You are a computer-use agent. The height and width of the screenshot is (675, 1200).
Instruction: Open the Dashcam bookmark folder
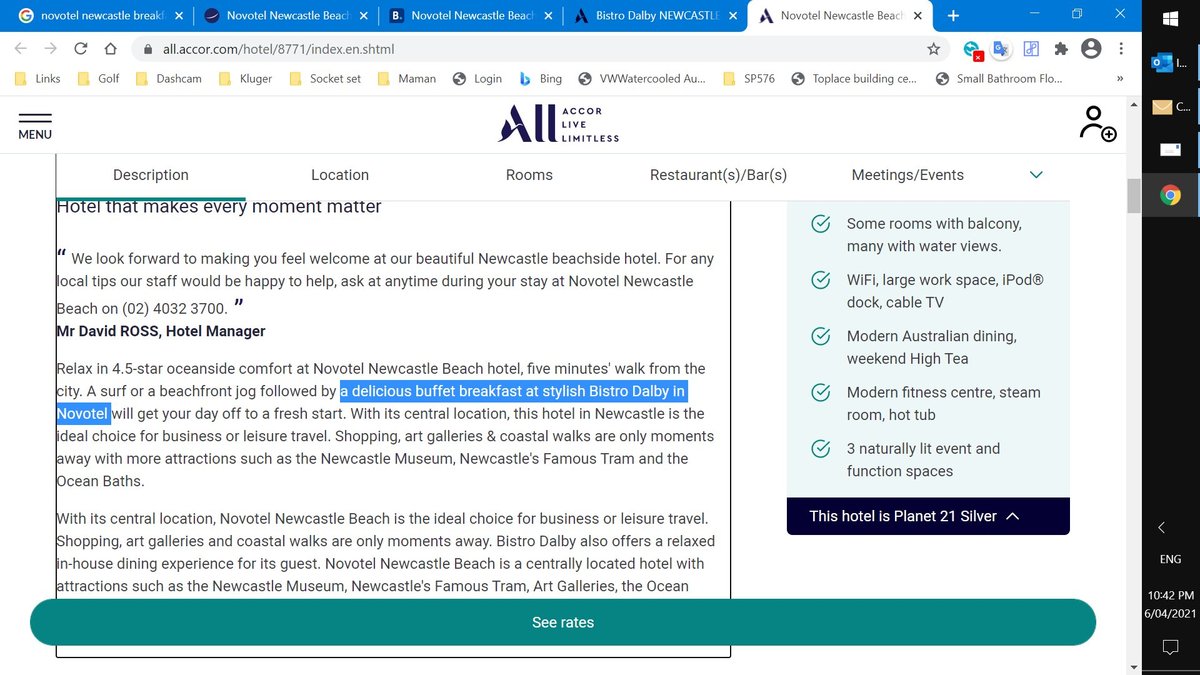168,79
